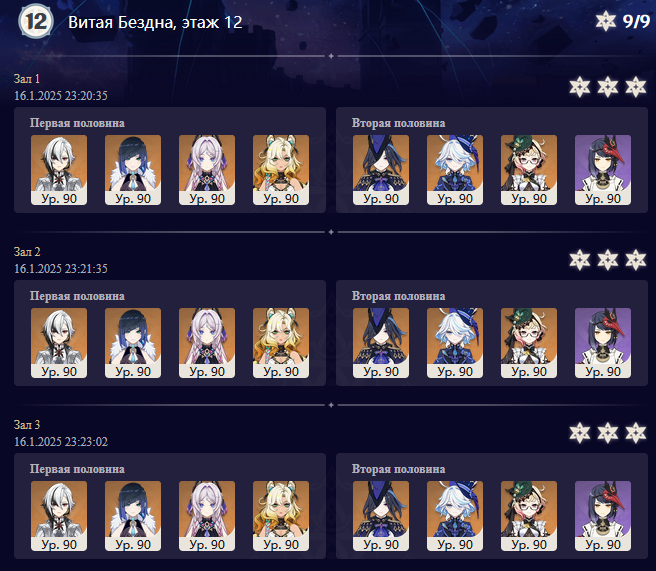656x571 pixels.
Task: Select blonde cat-eared character in Зал 3
Action: 281,516
